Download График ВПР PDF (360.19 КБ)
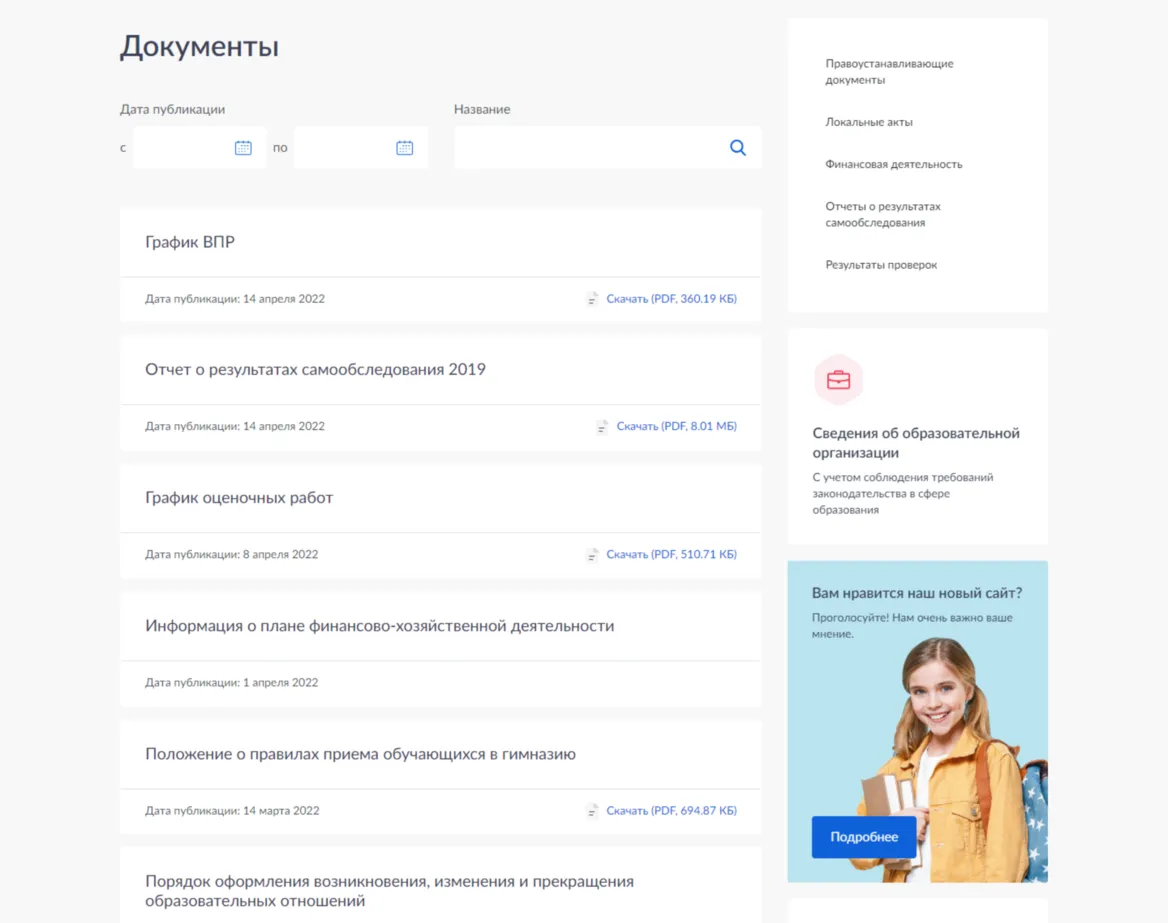This screenshot has width=1168, height=923. pos(671,299)
